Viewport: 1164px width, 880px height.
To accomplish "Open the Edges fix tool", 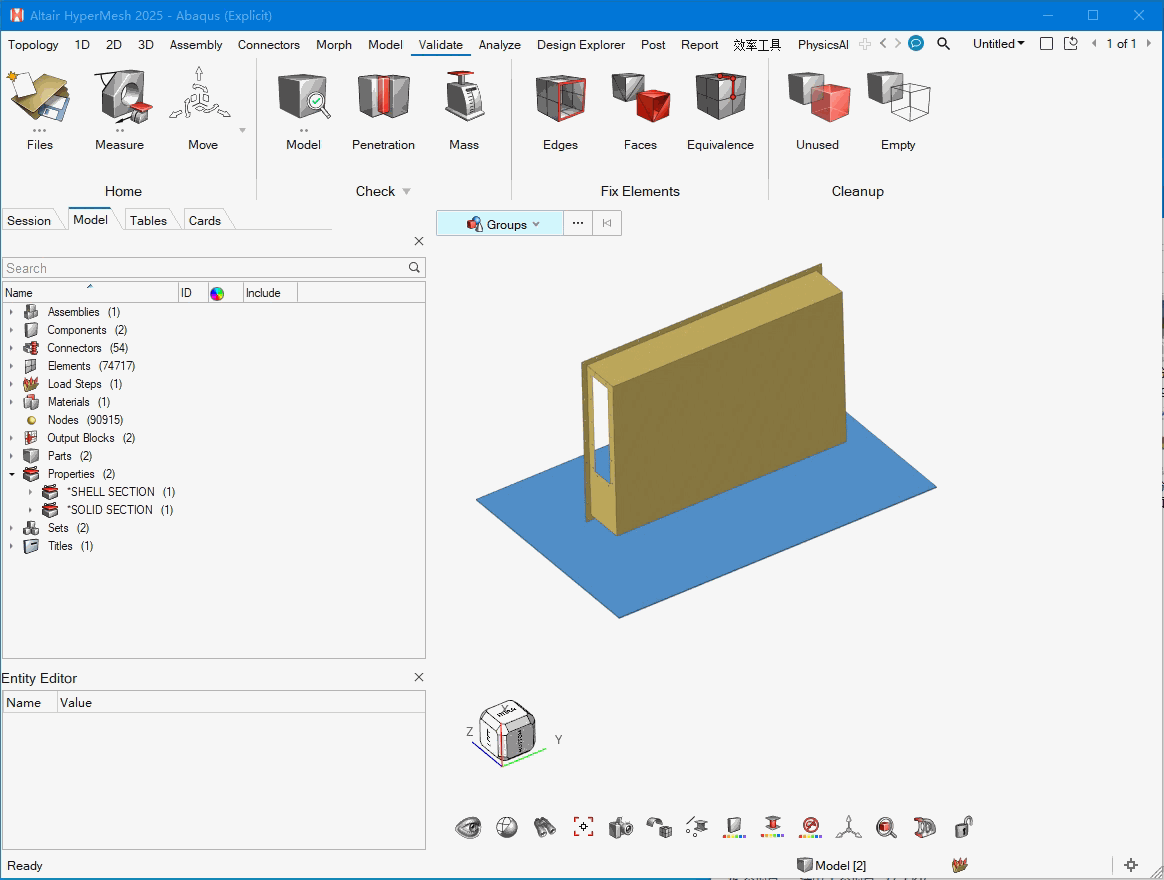I will [x=560, y=109].
